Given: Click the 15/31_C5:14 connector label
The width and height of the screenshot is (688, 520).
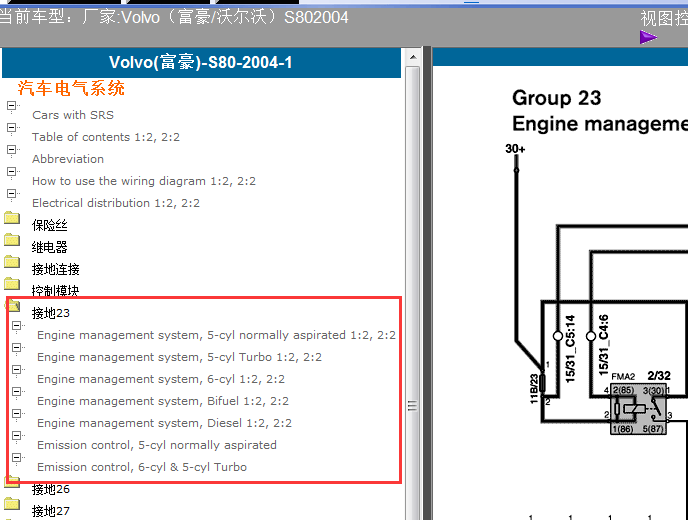Looking at the screenshot, I should coord(570,348).
